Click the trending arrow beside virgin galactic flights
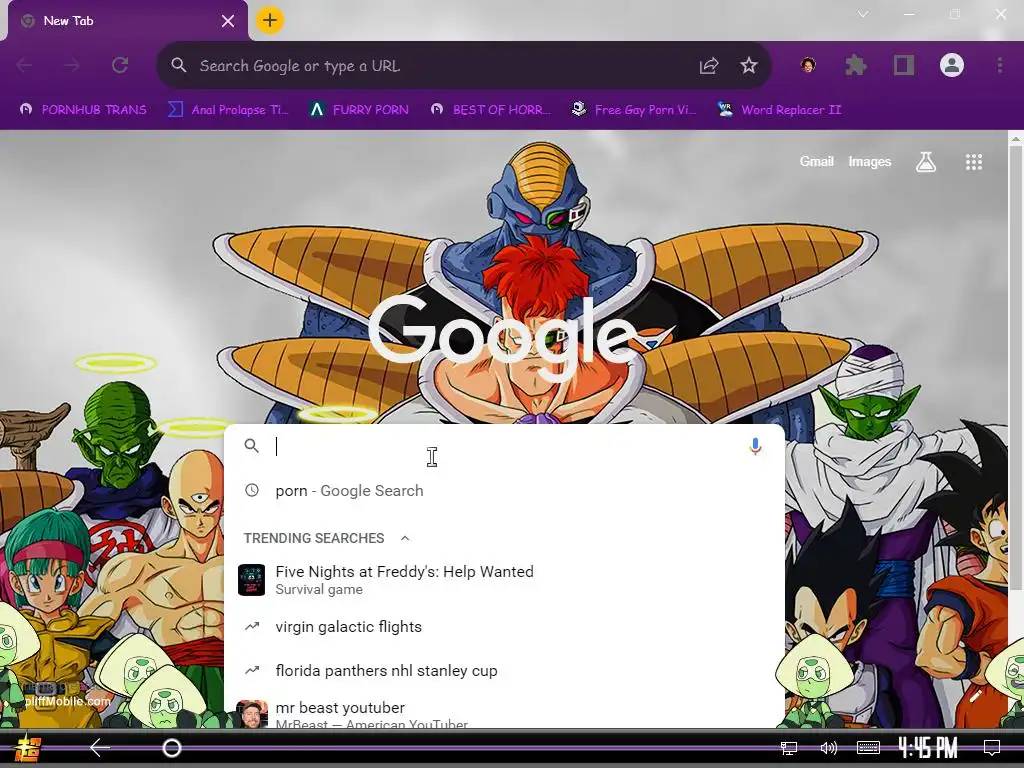 (251, 626)
